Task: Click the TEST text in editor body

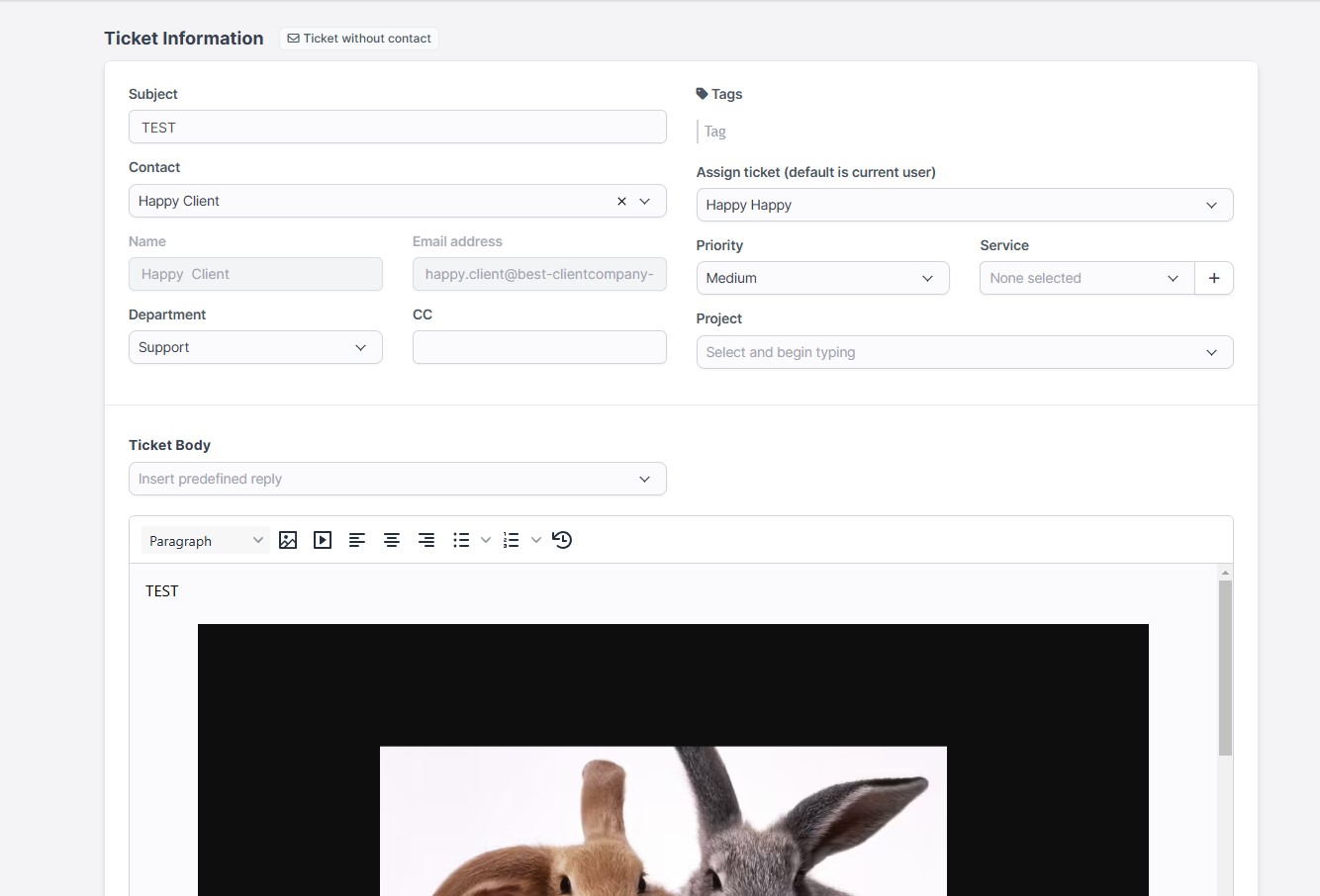Action: [x=162, y=591]
